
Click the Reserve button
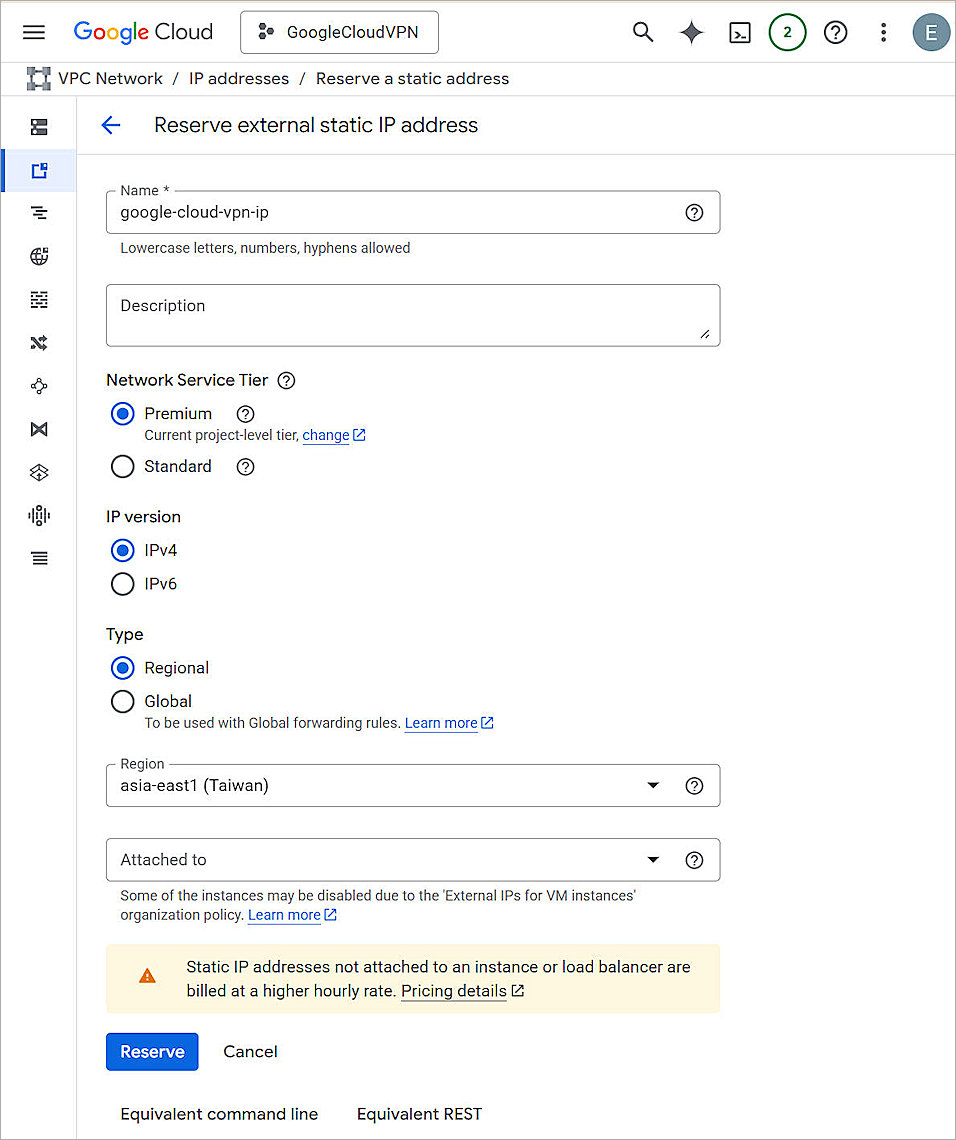pos(152,1051)
